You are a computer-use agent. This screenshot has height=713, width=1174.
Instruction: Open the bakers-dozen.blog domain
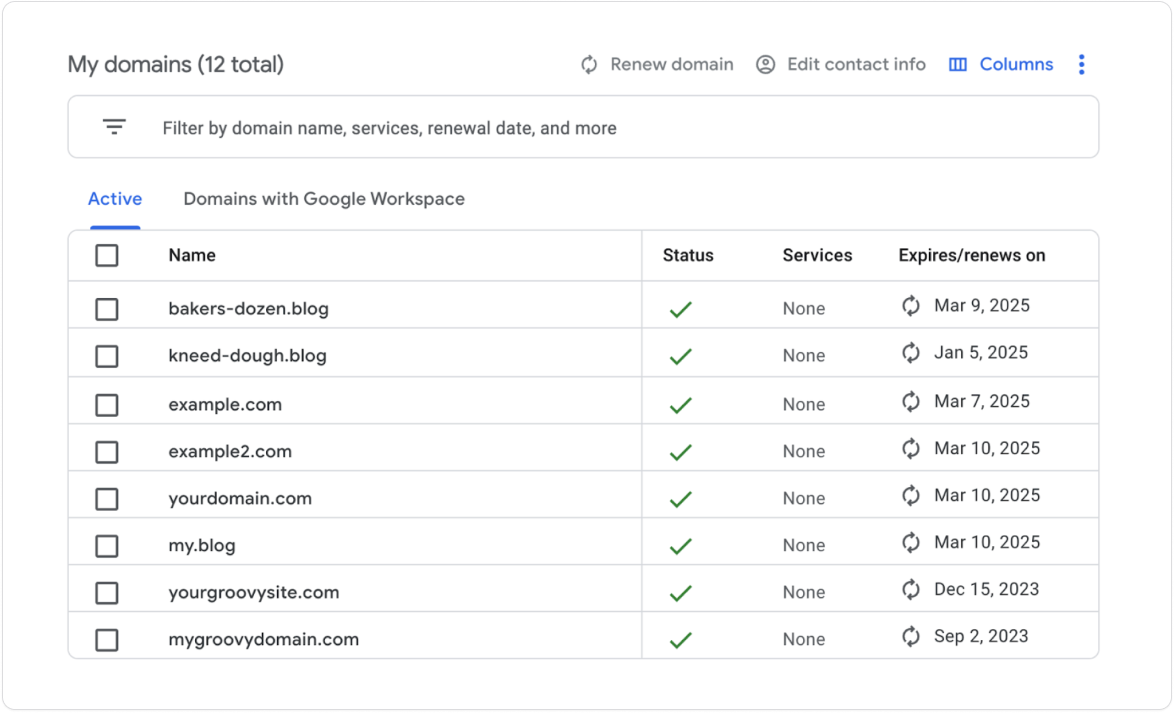[x=249, y=309]
